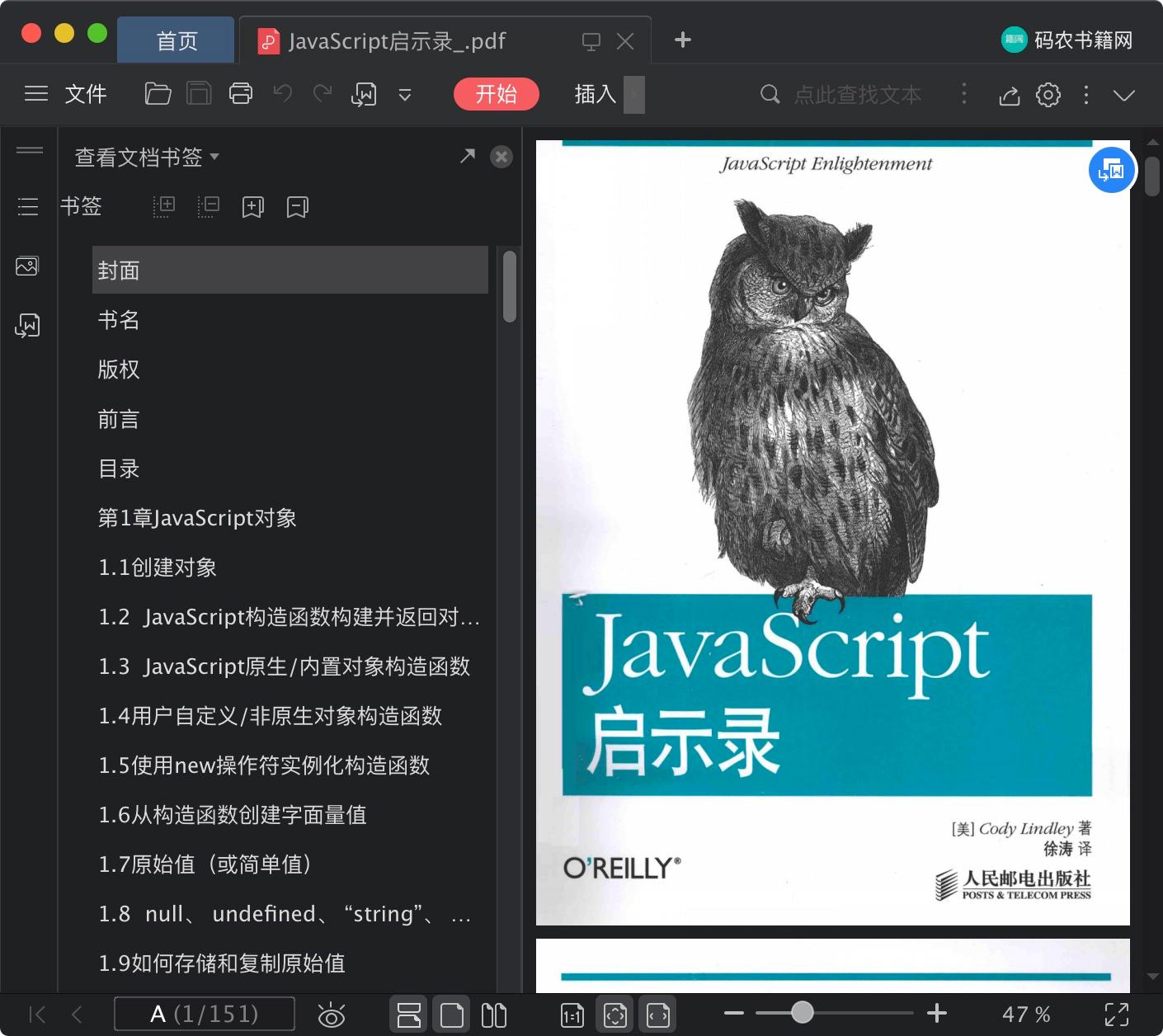The image size is (1163, 1036).
Task: Set actual size 1:1 zoom
Action: click(572, 1015)
